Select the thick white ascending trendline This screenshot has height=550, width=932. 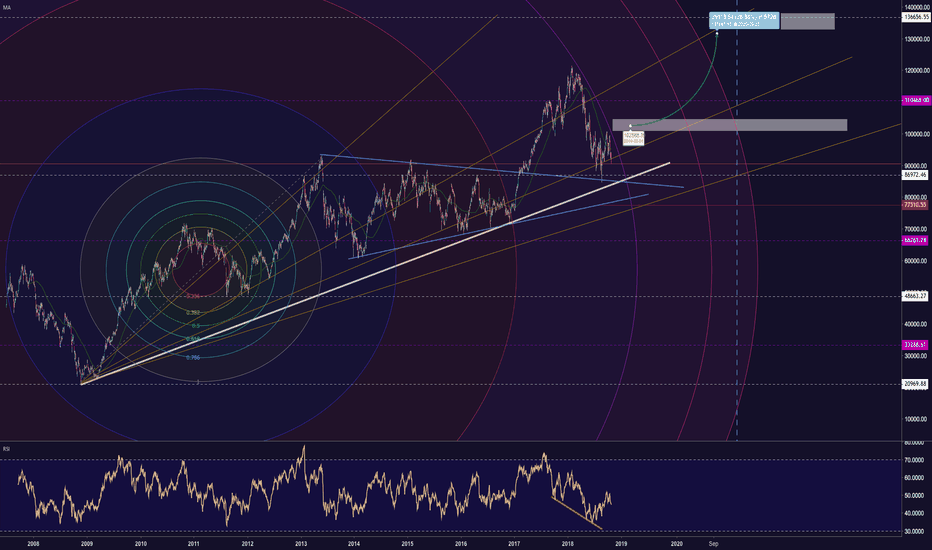click(374, 274)
